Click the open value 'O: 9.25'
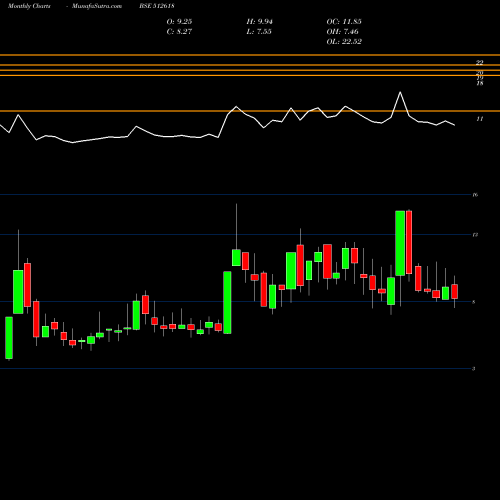 (179, 22)
